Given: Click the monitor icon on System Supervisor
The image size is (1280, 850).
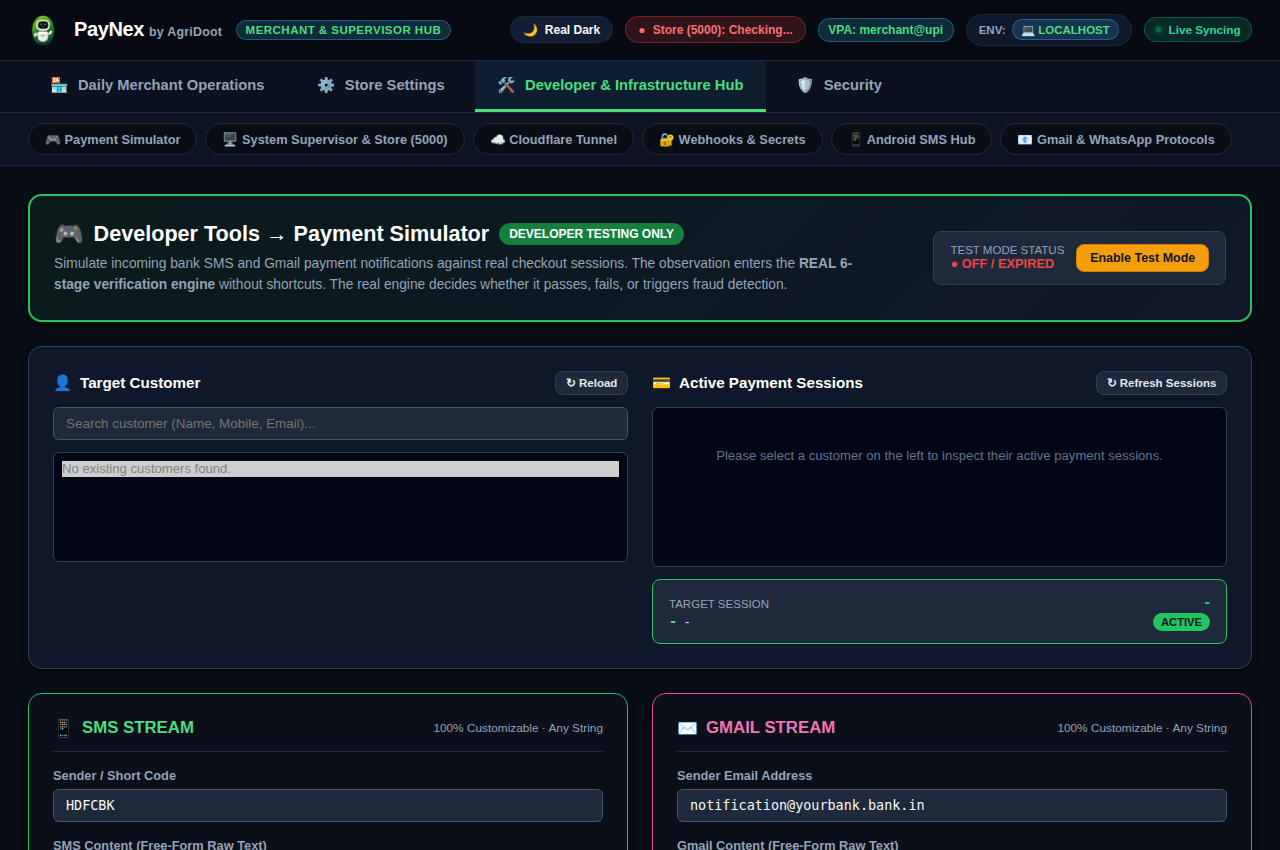Looking at the screenshot, I should click(x=229, y=140).
